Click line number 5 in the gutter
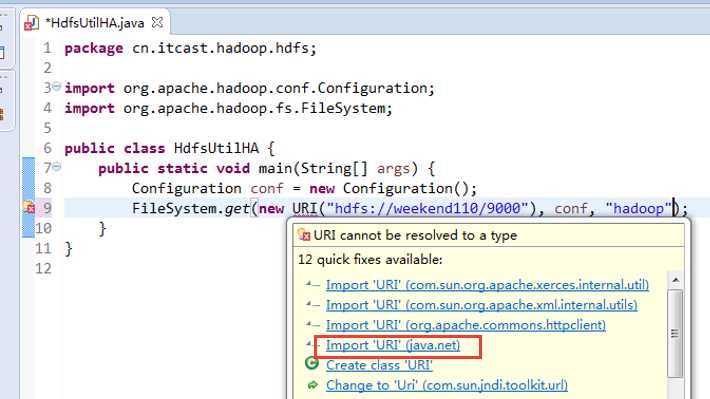Screen dimensions: 710x399 [47, 128]
